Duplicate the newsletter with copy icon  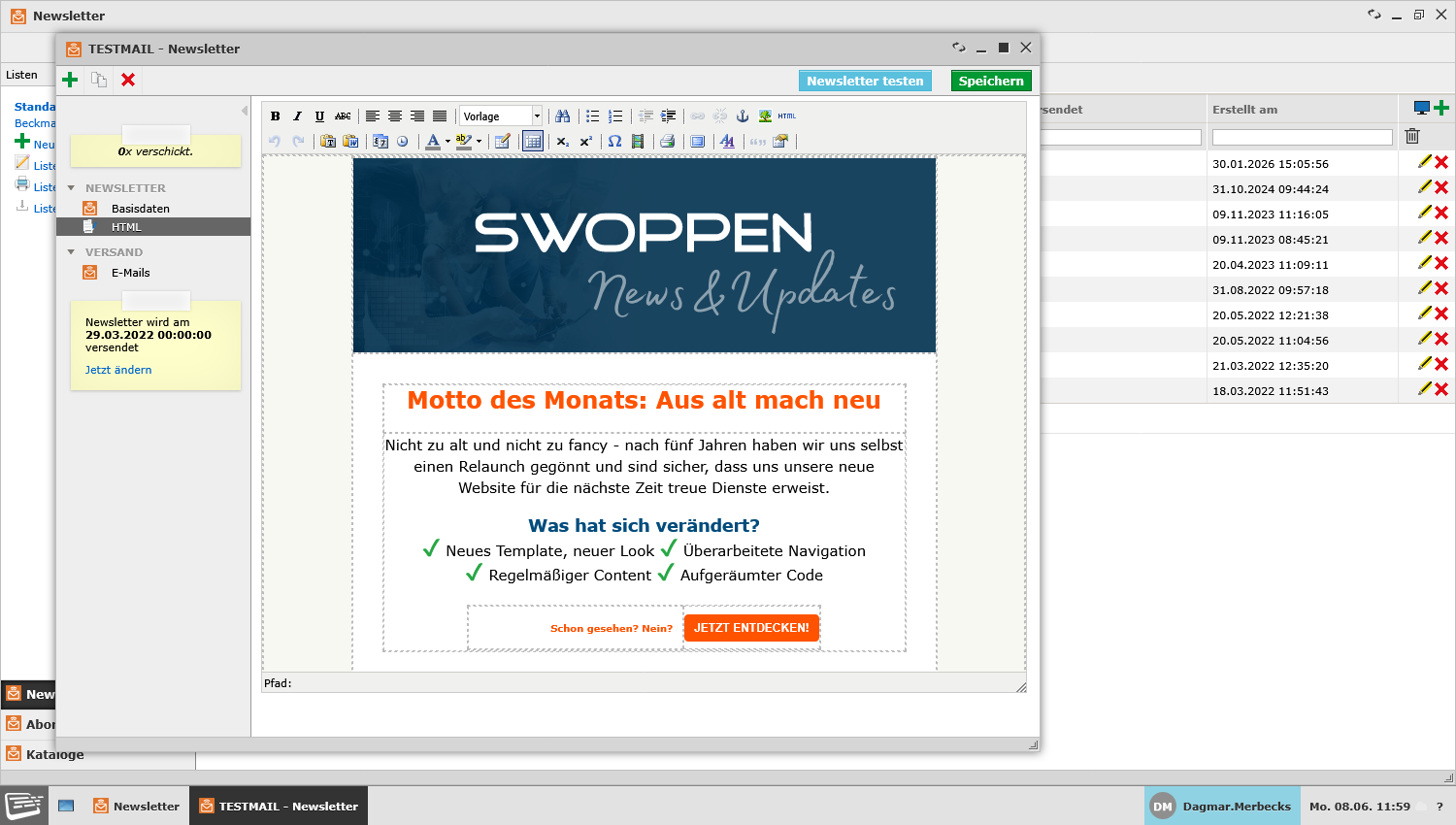99,80
